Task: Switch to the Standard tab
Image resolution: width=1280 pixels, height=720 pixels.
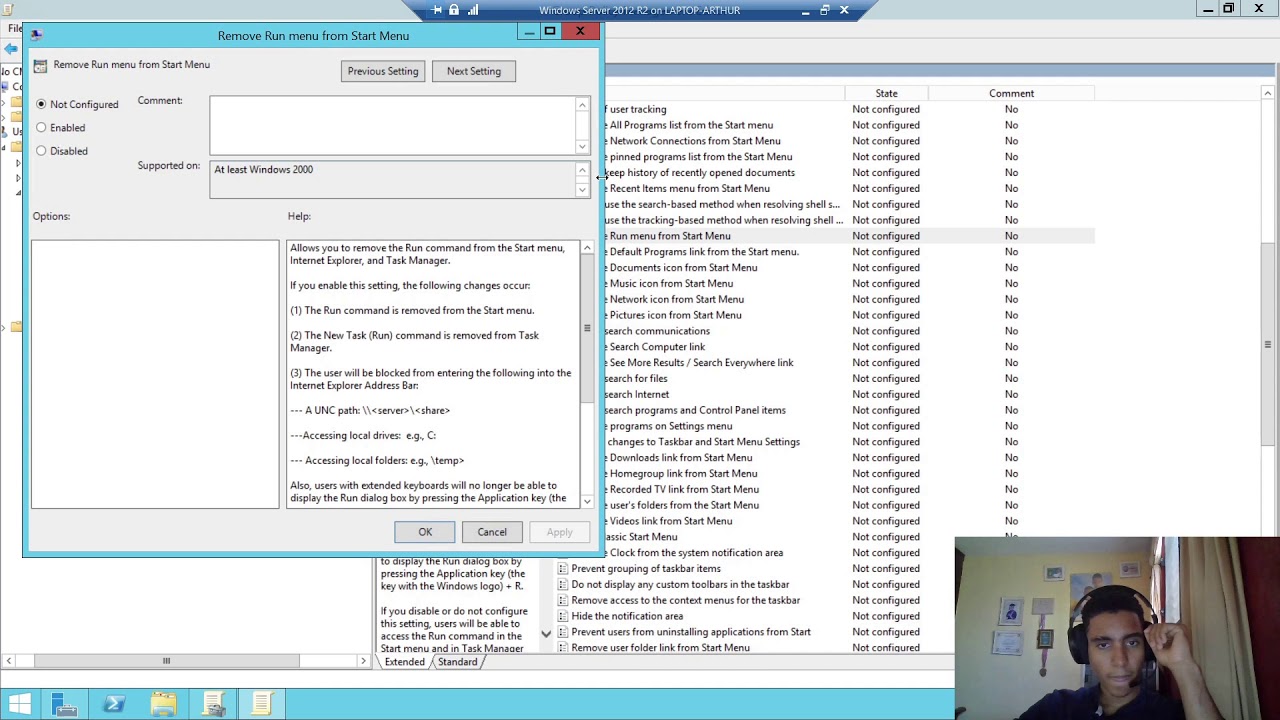Action: [x=457, y=662]
